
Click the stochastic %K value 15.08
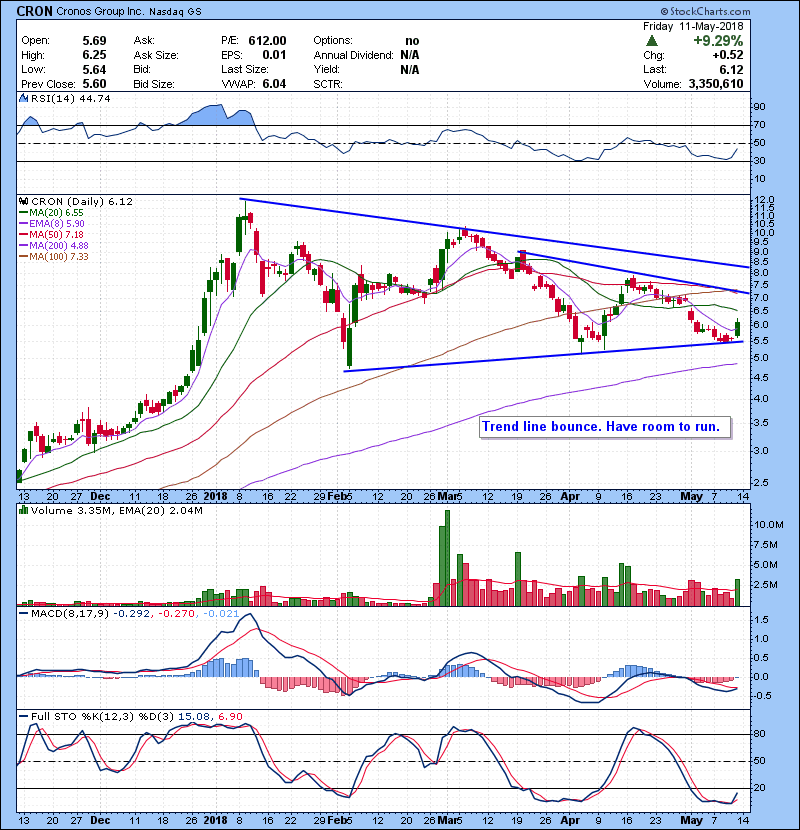[193, 717]
